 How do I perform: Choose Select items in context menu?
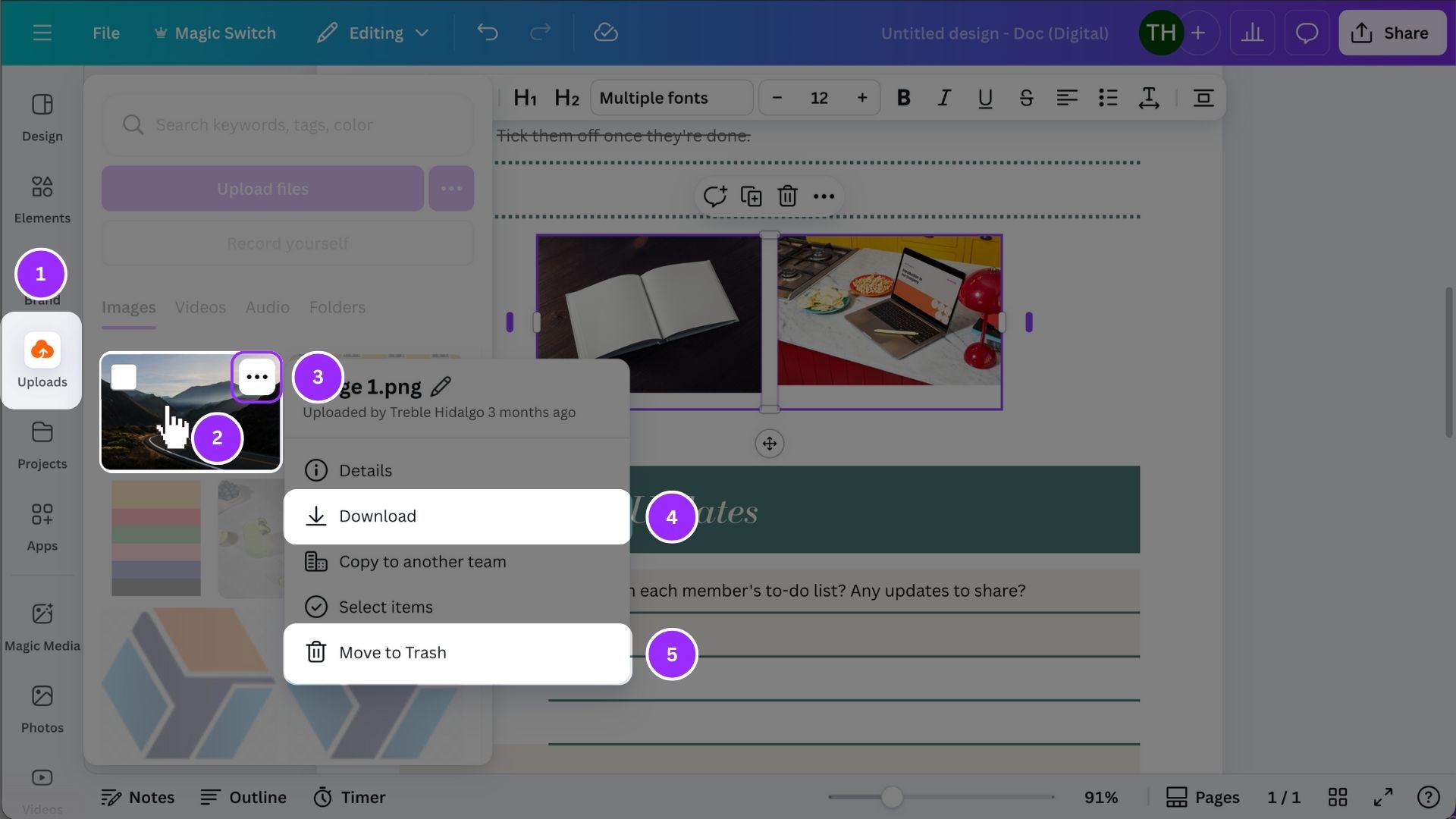pyautogui.click(x=385, y=607)
